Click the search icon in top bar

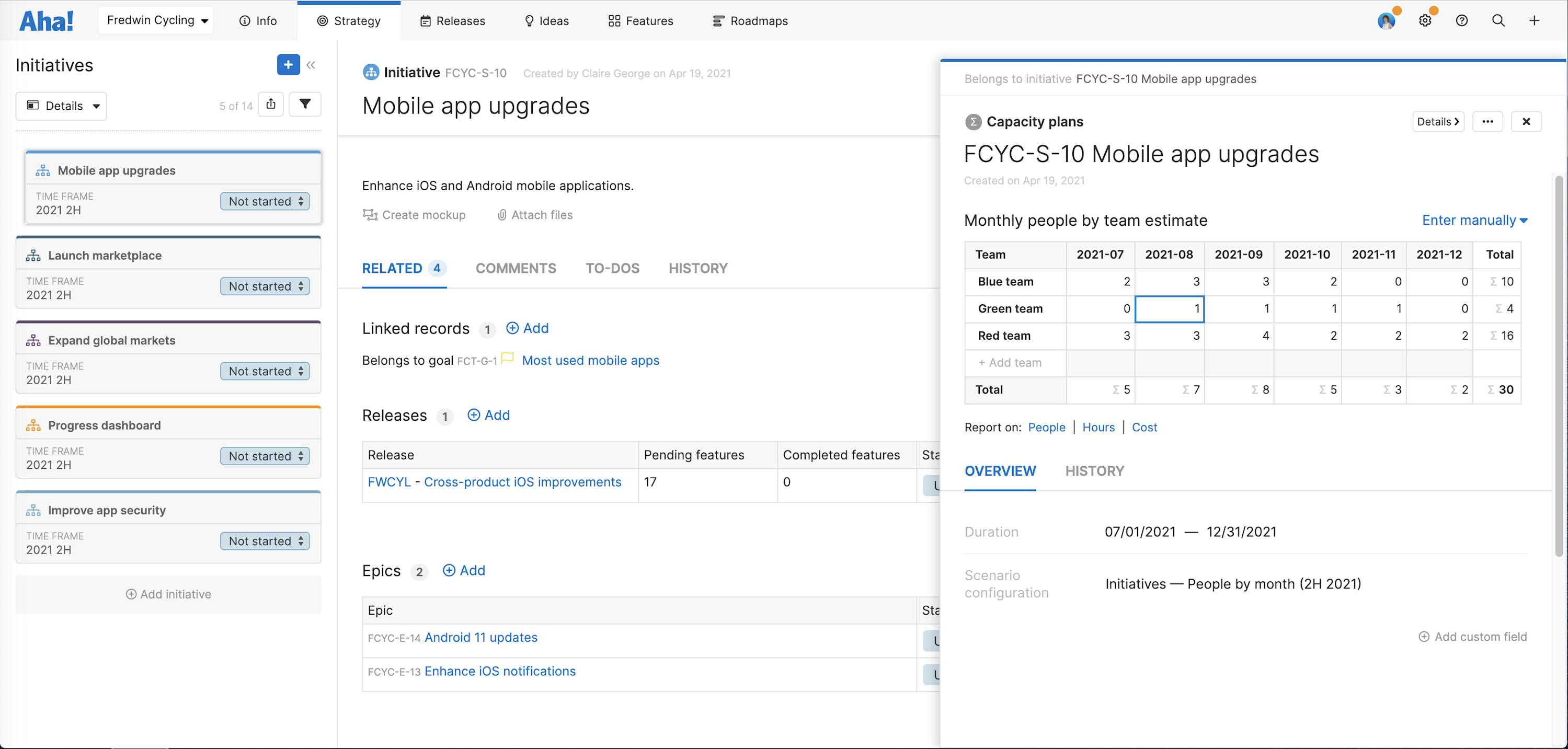[x=1497, y=20]
